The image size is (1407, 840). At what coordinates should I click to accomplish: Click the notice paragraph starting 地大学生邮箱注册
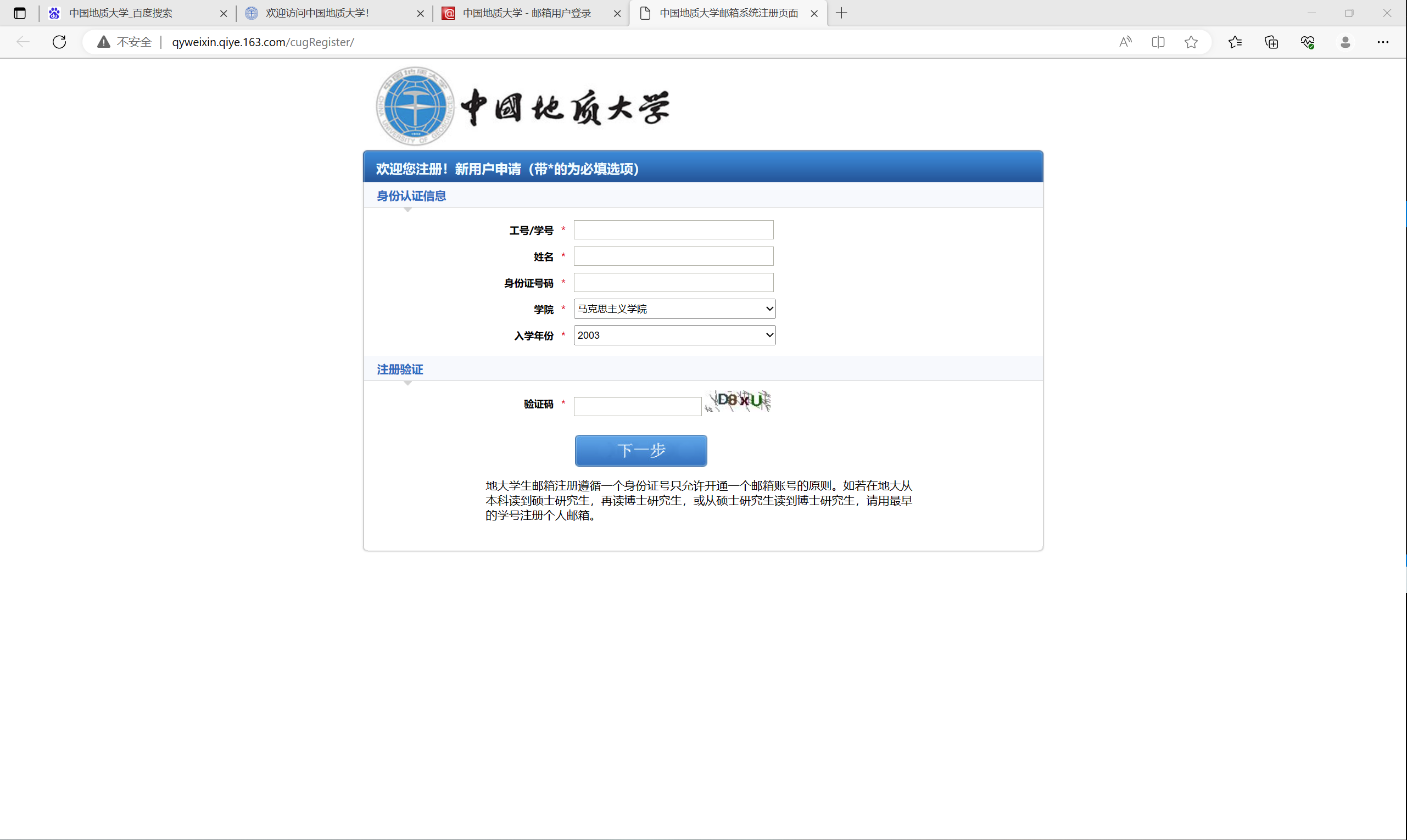pyautogui.click(x=699, y=500)
